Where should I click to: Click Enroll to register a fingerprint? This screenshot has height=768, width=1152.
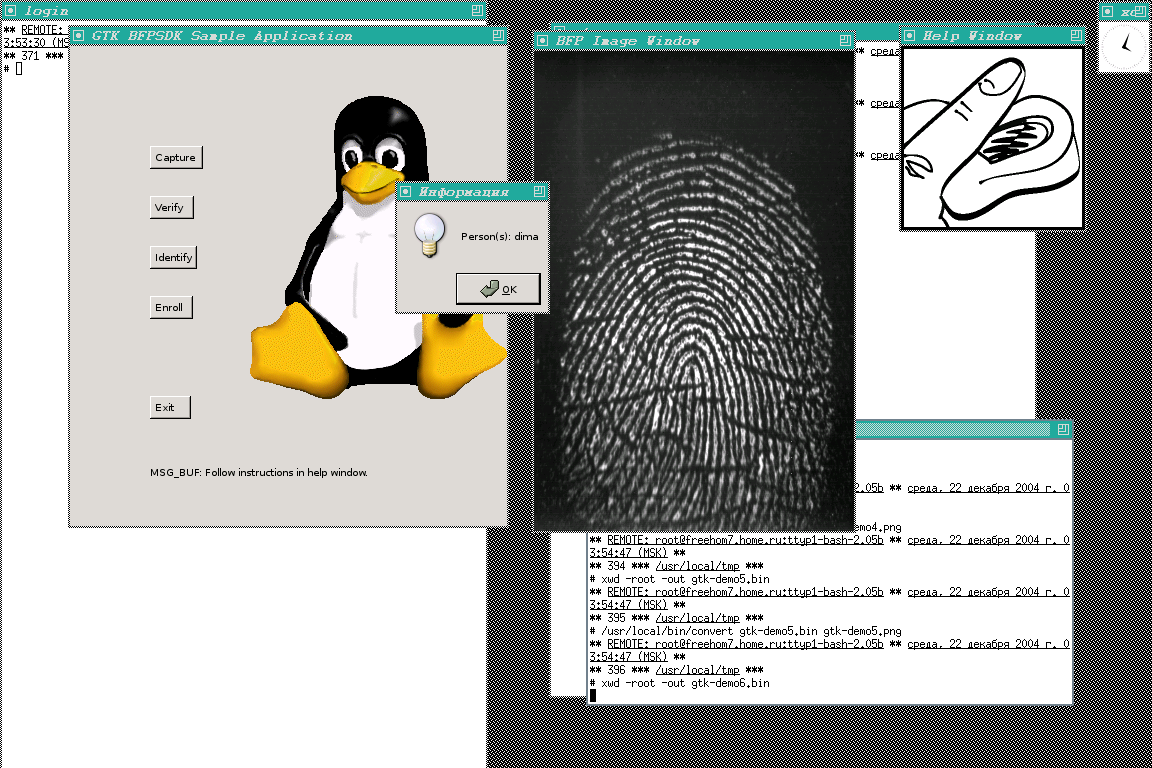point(169,308)
